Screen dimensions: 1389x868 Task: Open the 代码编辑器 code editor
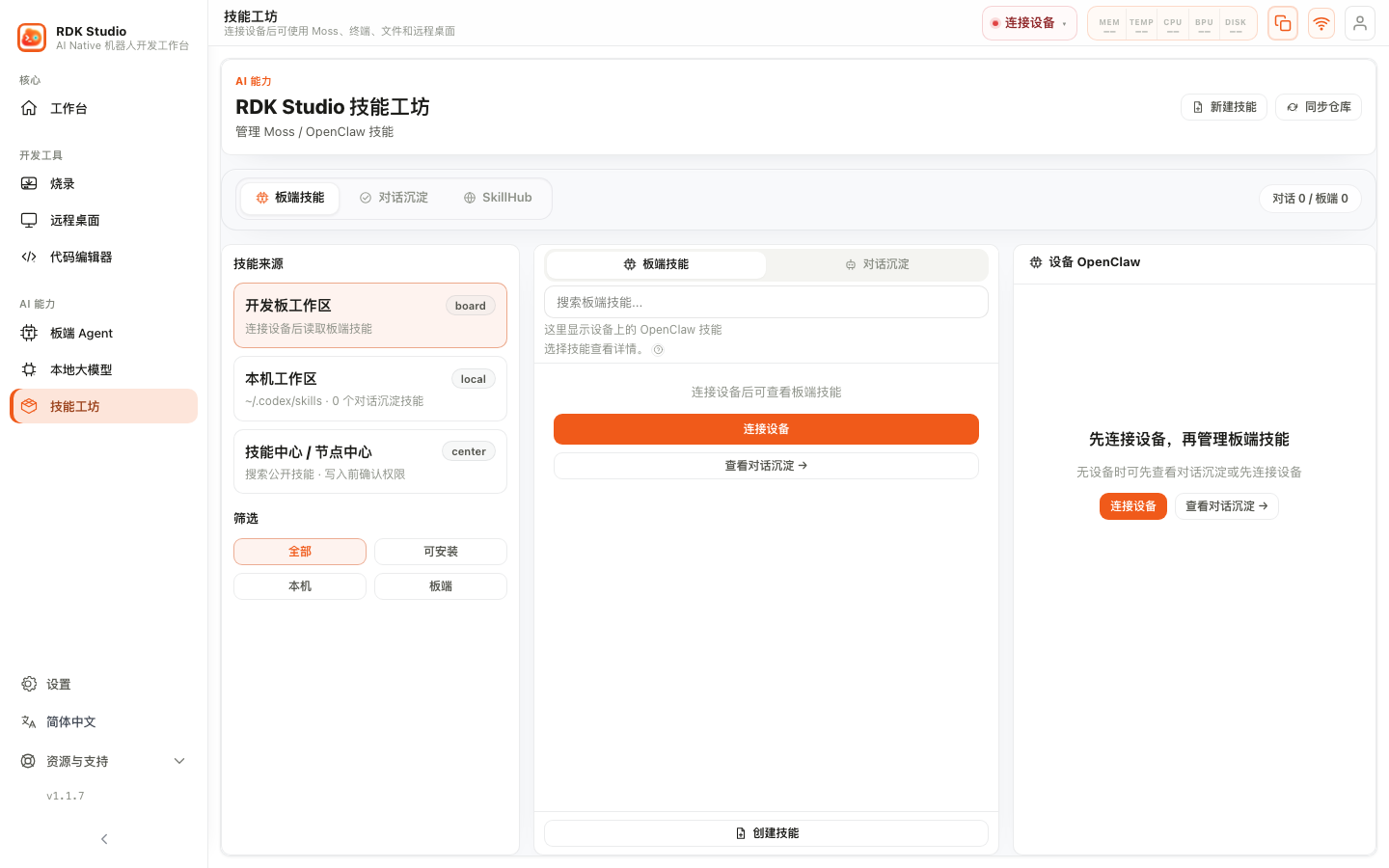(x=103, y=257)
